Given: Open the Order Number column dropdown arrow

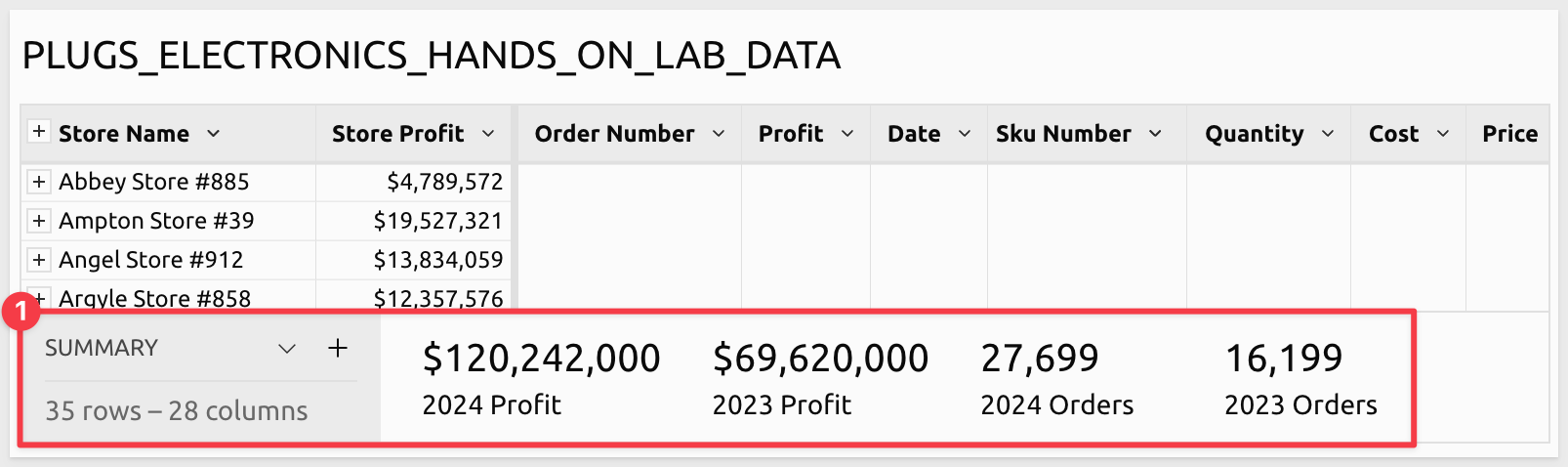Looking at the screenshot, I should tap(719, 134).
